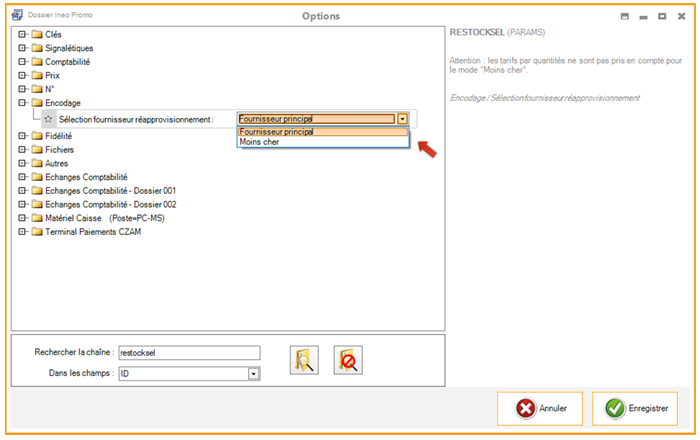
Task: Click the Rechercher la chaîne text field
Action: 188,352
